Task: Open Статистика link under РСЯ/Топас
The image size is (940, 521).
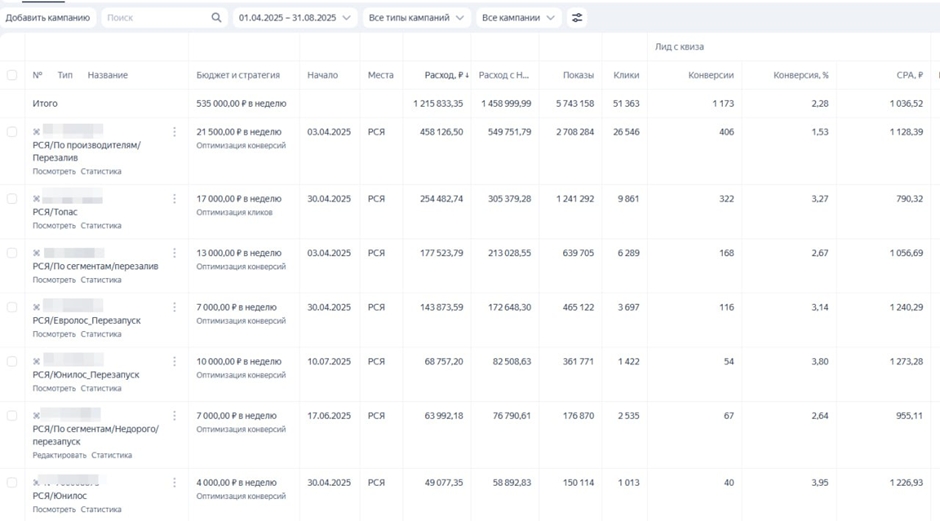Action: pos(101,225)
